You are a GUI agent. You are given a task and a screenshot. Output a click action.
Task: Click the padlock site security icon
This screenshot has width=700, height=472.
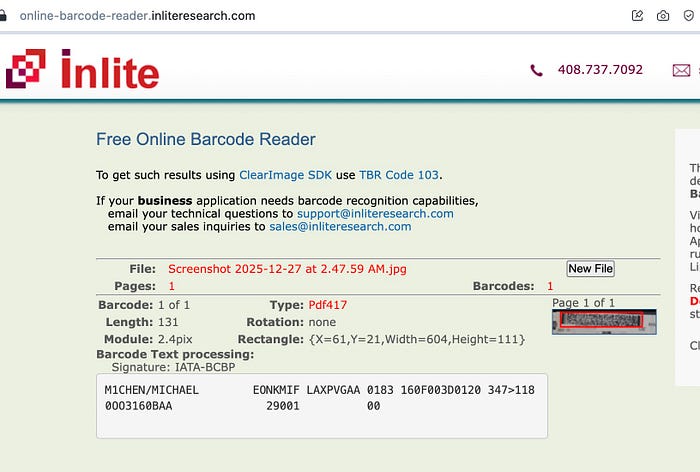tap(3, 16)
